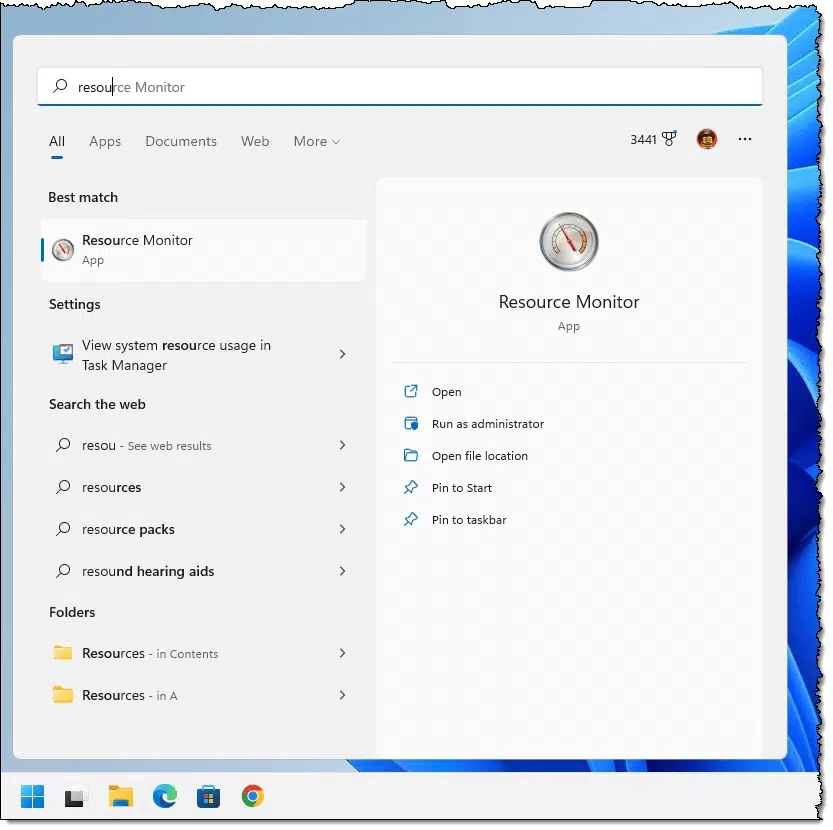Screen dimensions: 833x830
Task: Switch to the Web search tab
Action: click(x=254, y=141)
